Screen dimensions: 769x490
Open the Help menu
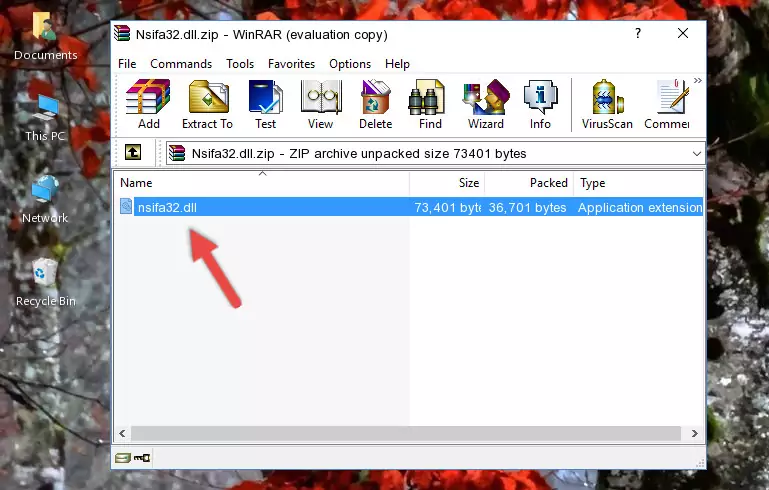397,64
